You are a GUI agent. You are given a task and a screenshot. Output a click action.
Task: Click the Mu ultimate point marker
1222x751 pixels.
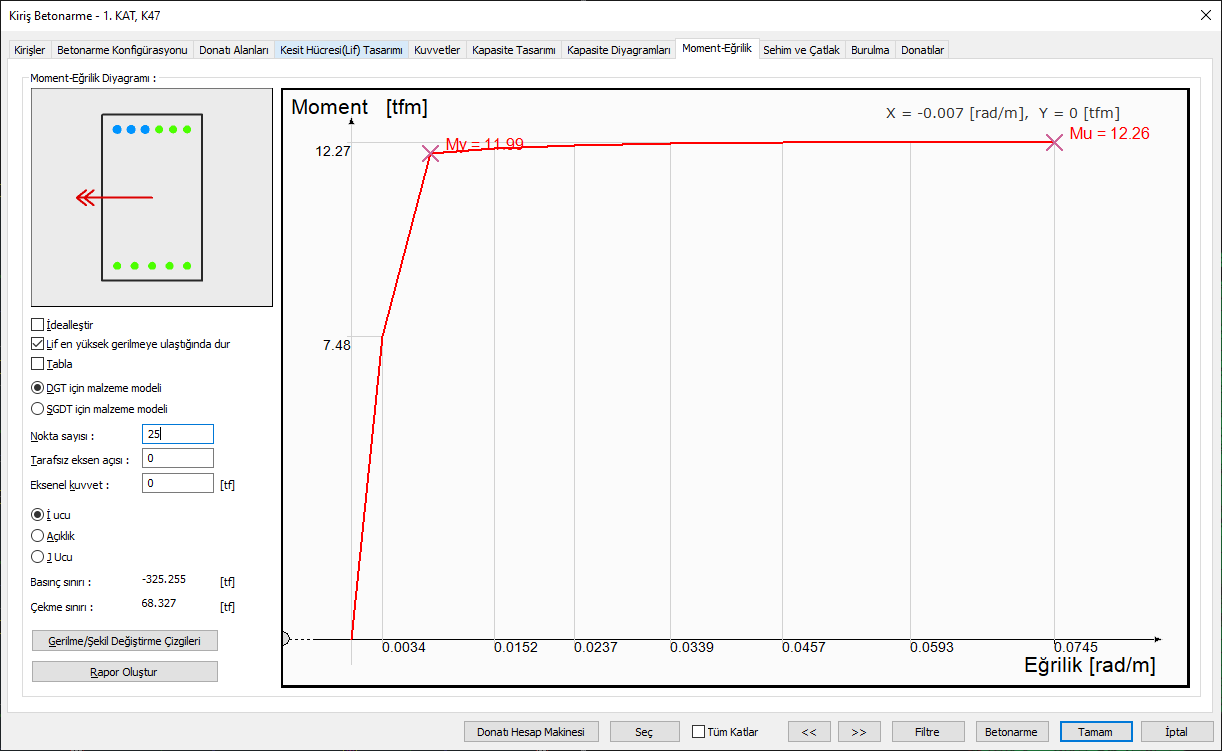pos(1054,142)
